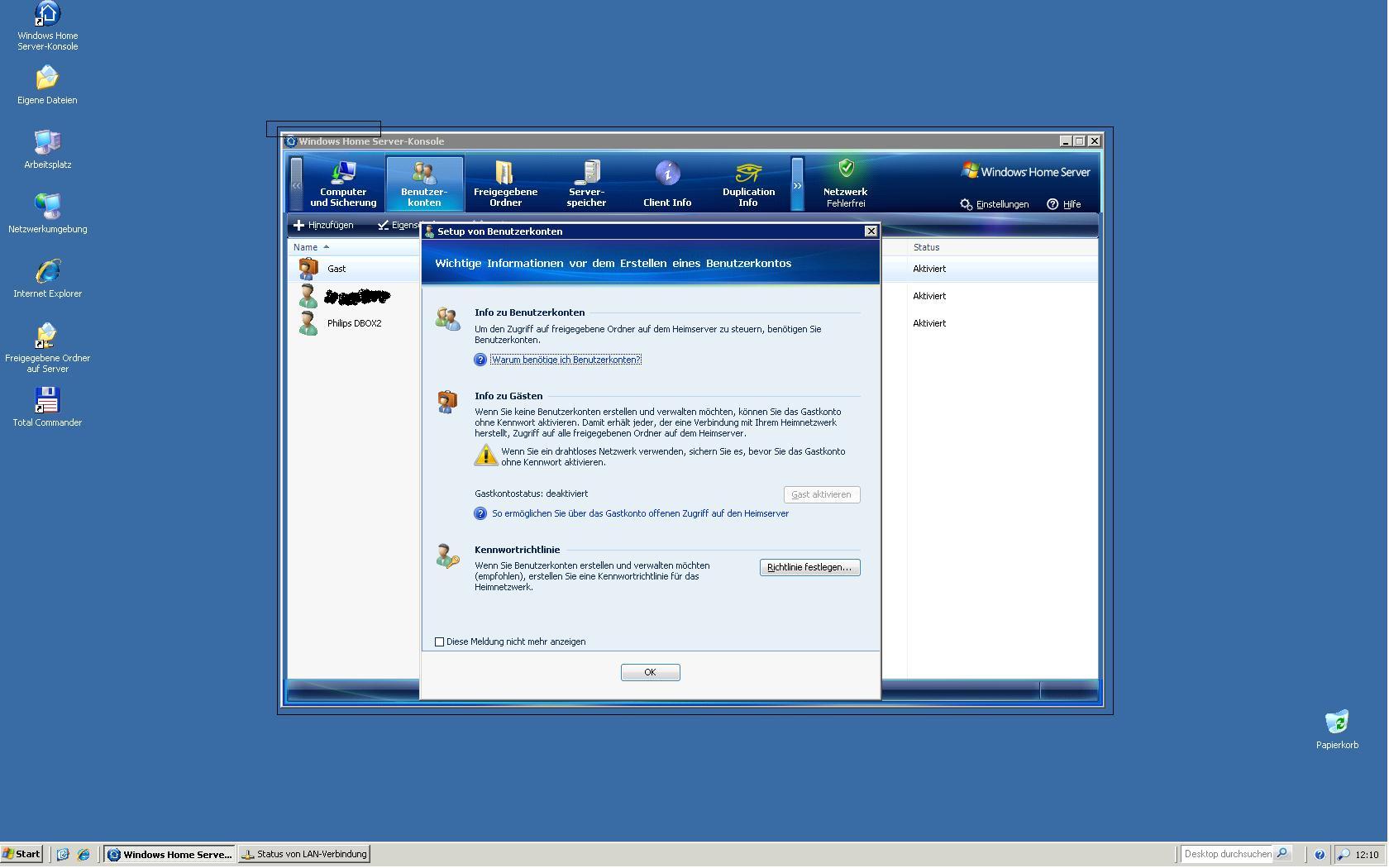Open Einstellungen gear settings
The height and width of the screenshot is (868, 1389).
(994, 204)
